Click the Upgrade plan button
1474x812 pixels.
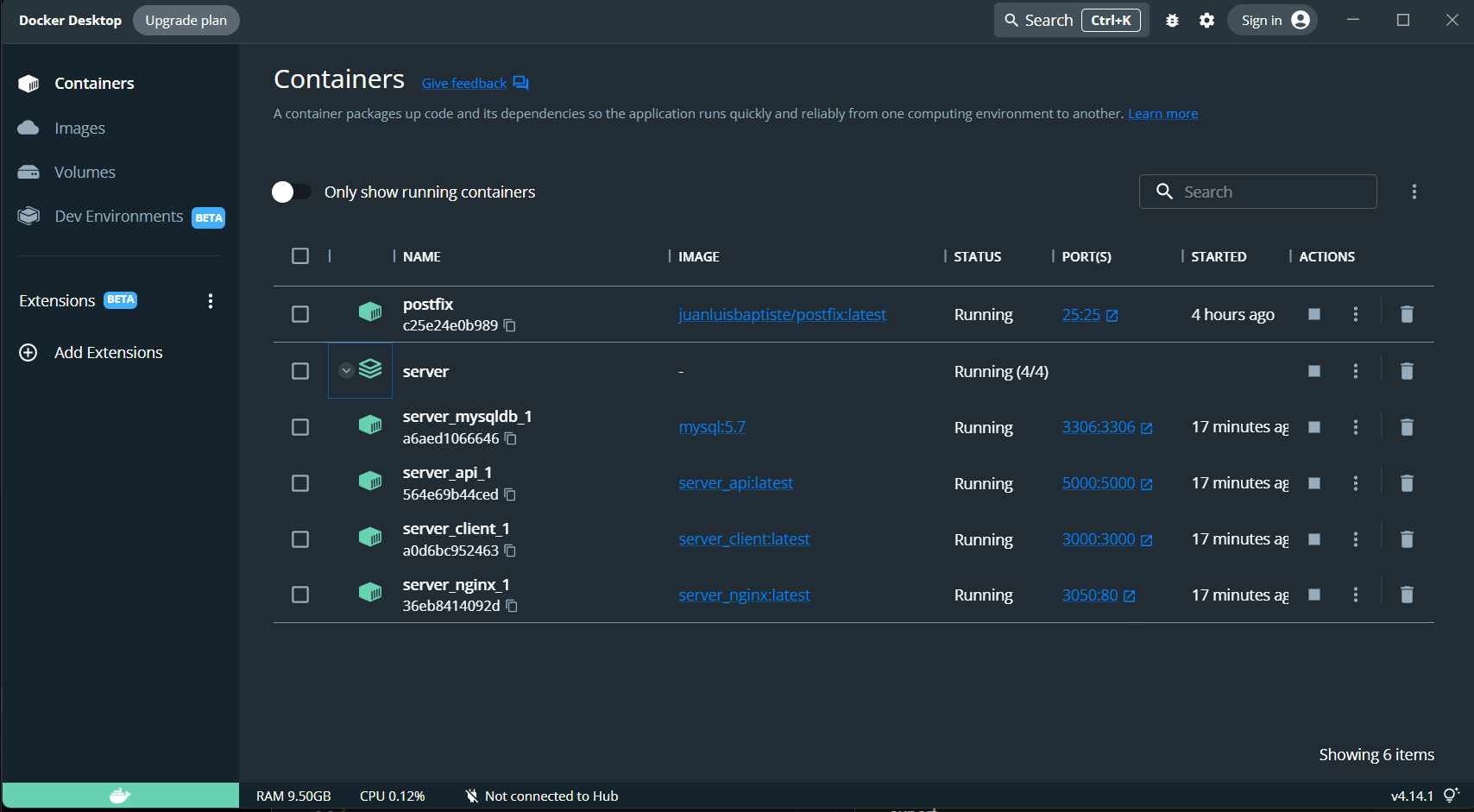[x=186, y=20]
